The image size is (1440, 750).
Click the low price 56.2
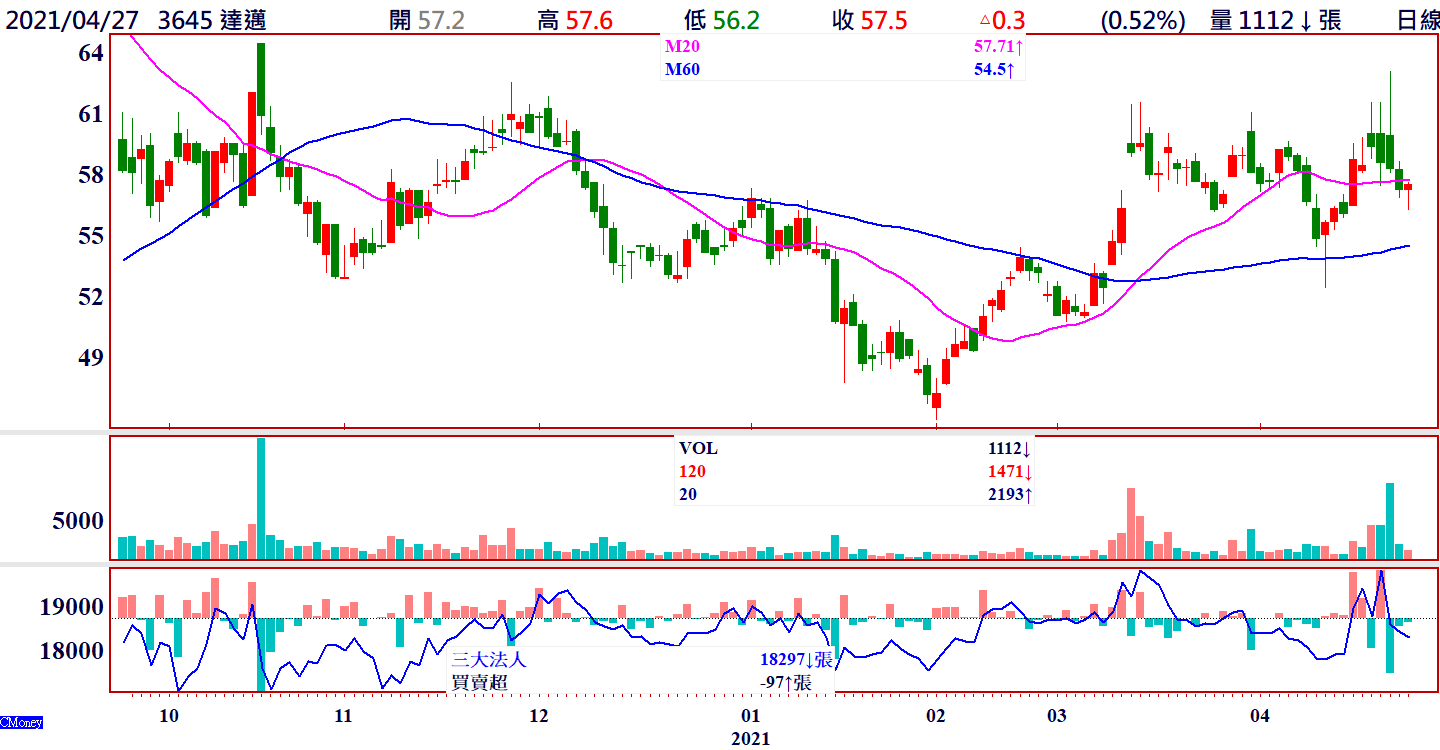point(736,19)
